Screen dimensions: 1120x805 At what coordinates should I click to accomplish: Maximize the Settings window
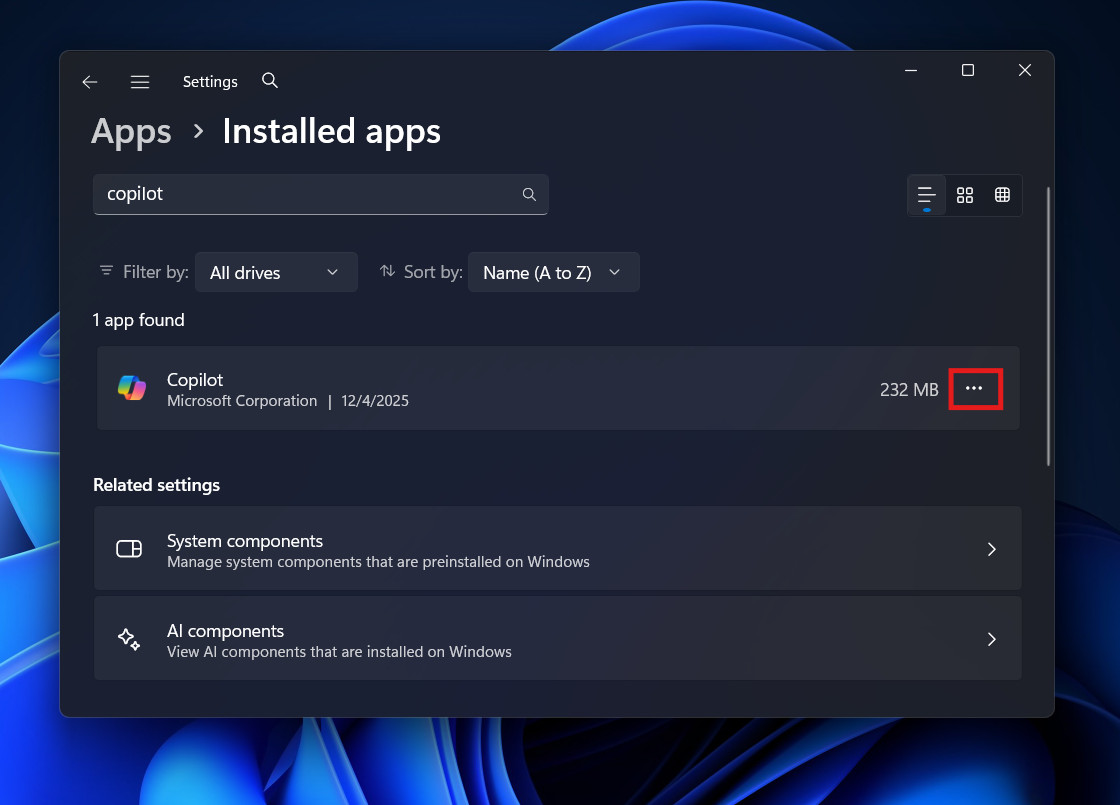[967, 70]
